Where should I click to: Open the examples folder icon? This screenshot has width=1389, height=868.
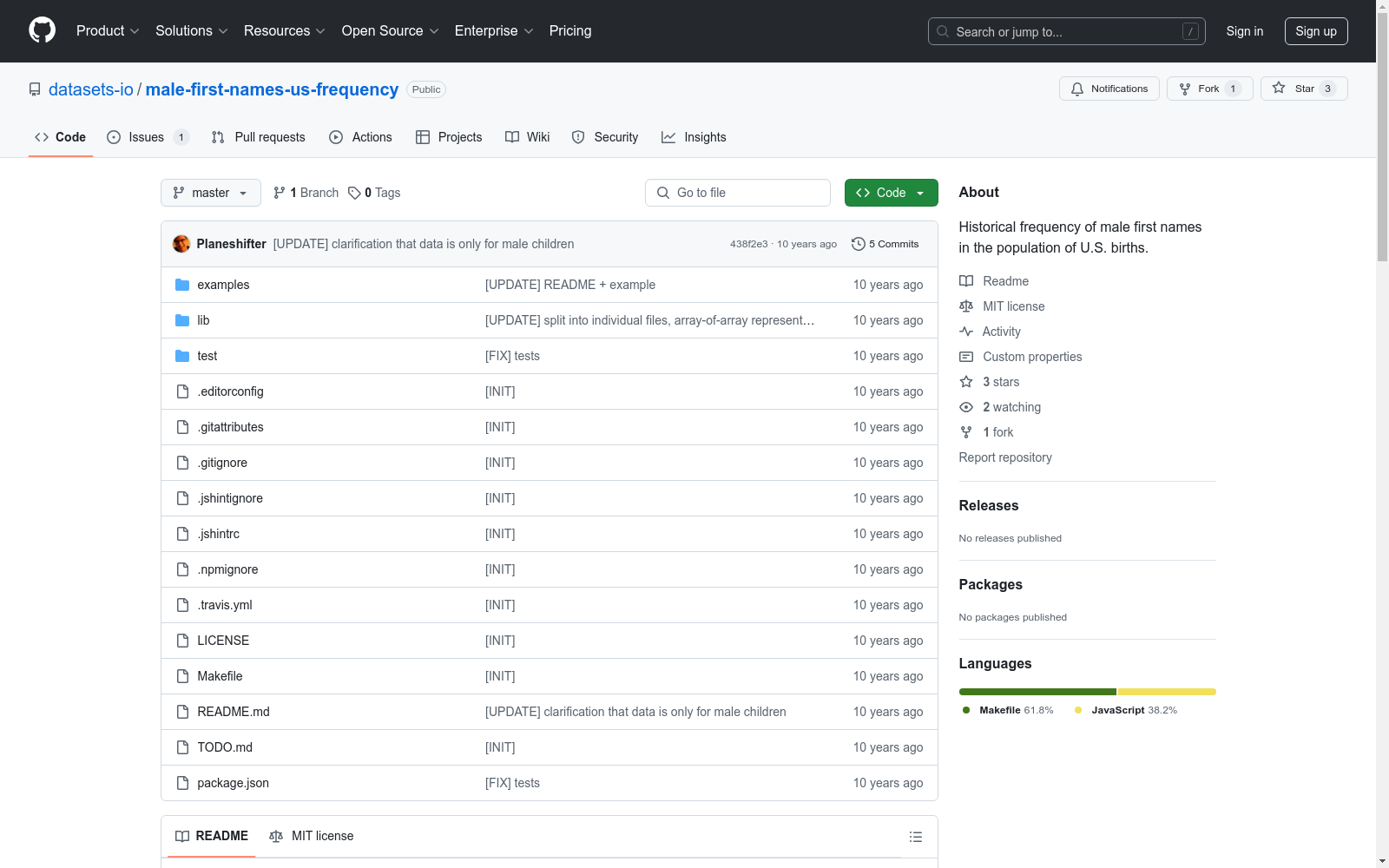point(182,285)
